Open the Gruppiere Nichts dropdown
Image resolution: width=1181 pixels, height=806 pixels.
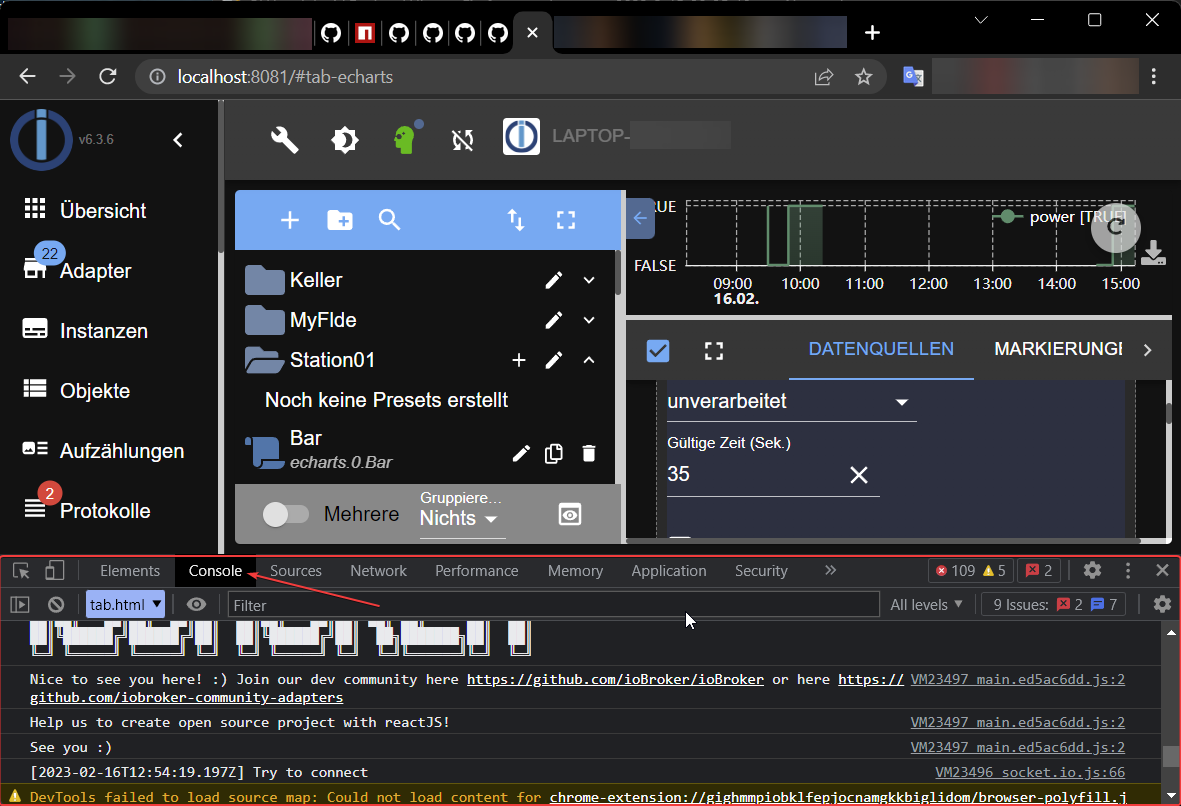pyautogui.click(x=462, y=518)
